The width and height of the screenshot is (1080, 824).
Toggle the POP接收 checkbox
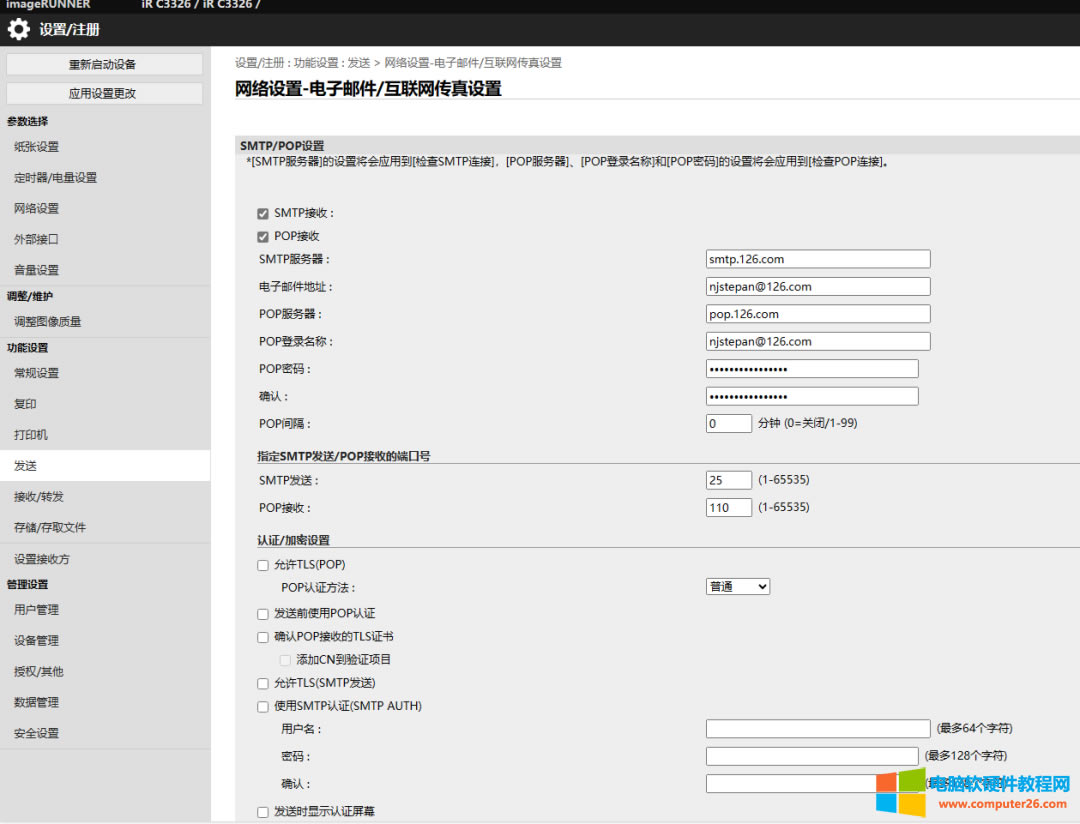[x=263, y=236]
